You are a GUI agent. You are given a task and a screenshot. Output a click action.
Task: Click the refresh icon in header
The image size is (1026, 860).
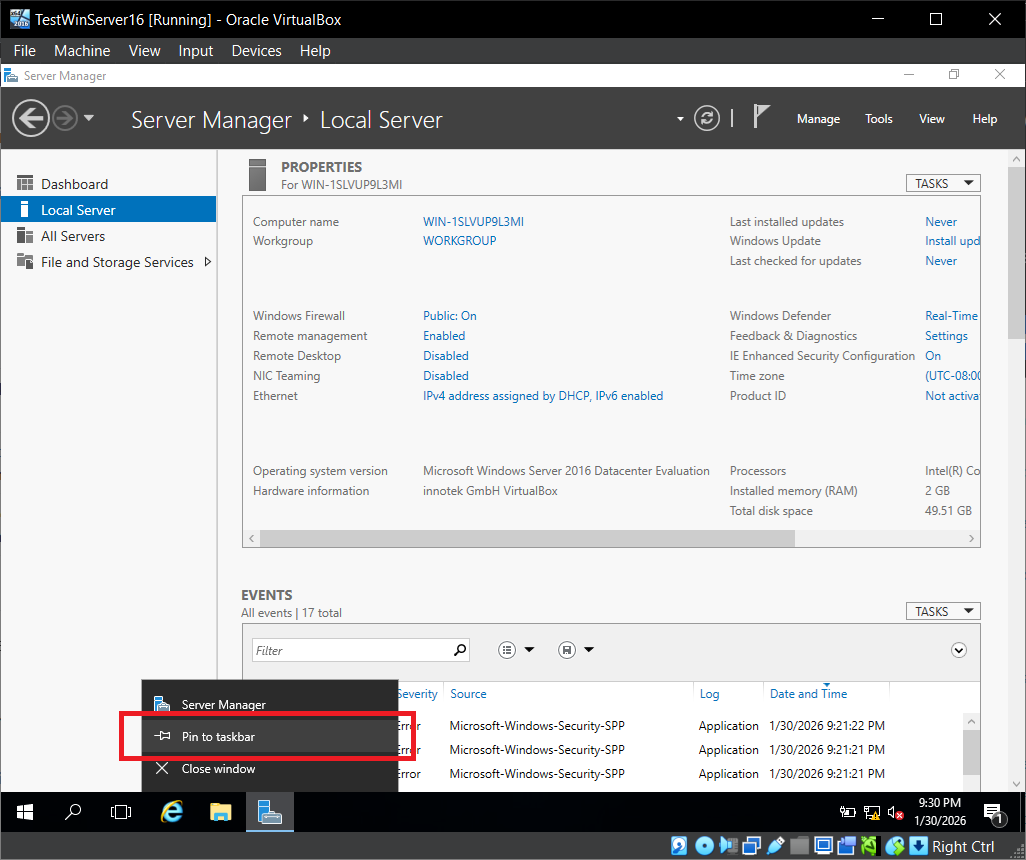707,119
